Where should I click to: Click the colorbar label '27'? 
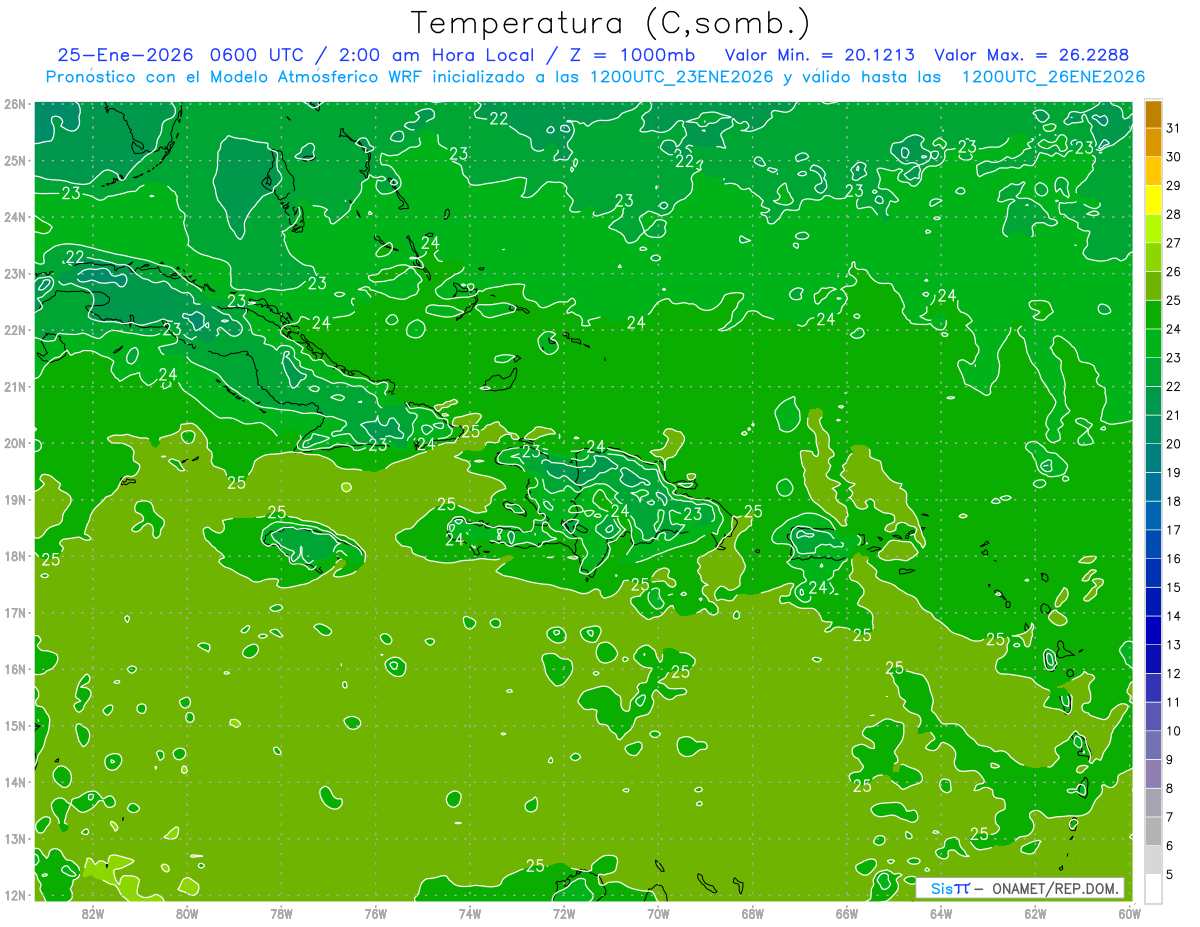click(x=1173, y=243)
